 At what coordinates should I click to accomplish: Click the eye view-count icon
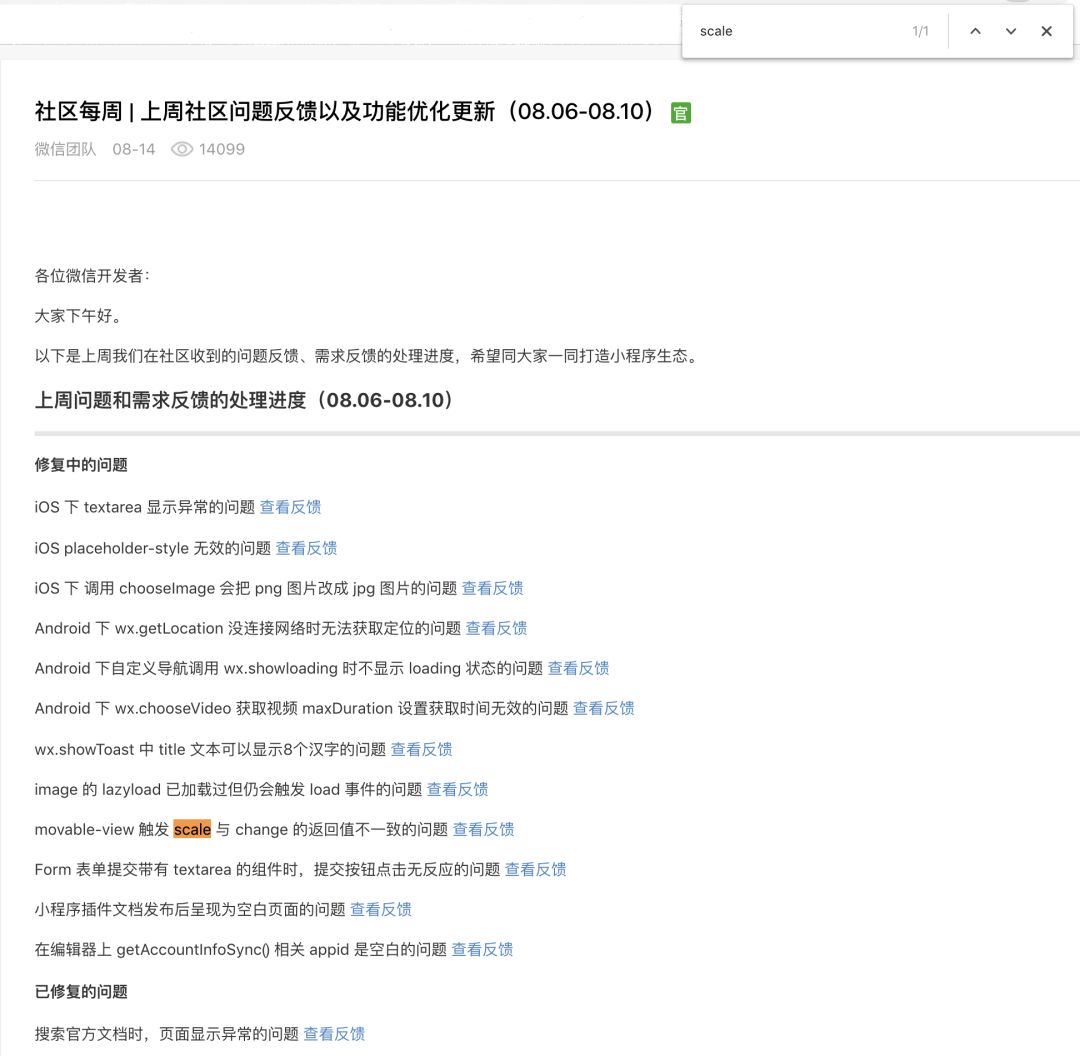pyautogui.click(x=182, y=149)
